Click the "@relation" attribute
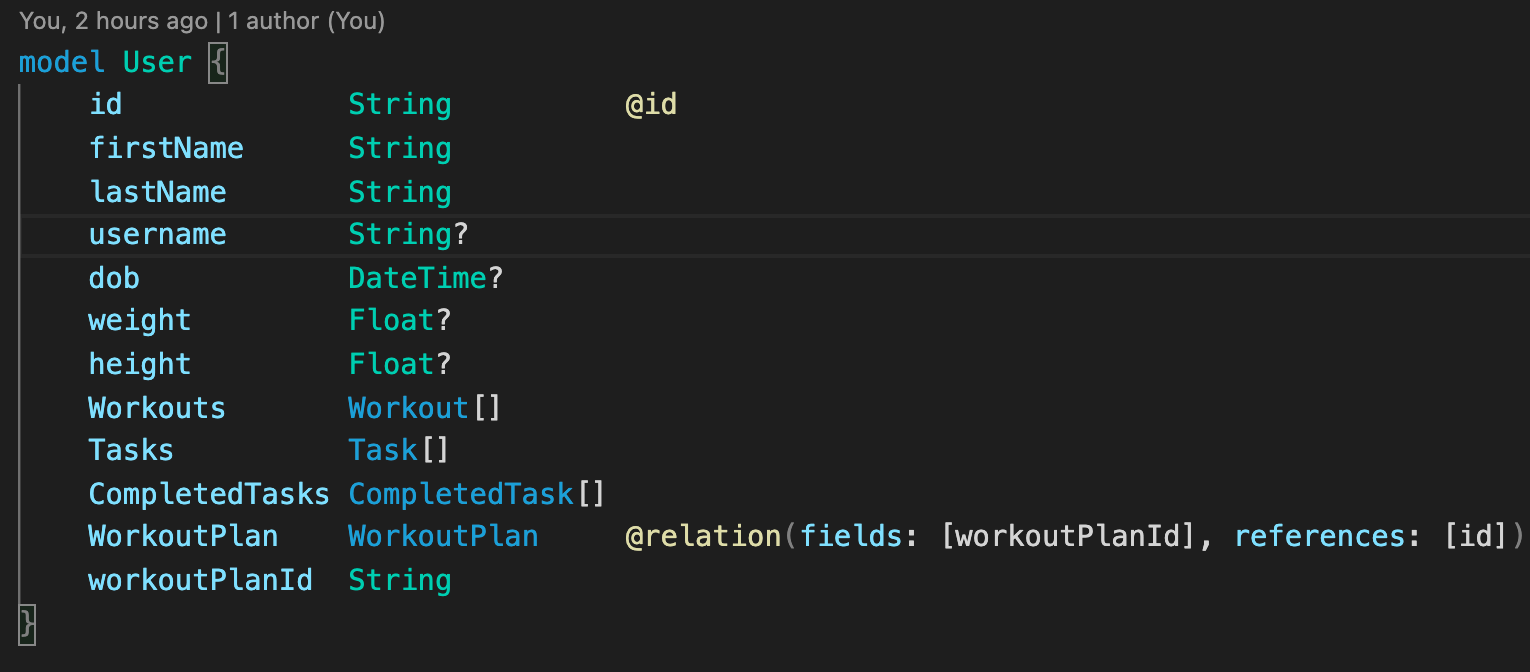This screenshot has width=1530, height=672. [702, 537]
